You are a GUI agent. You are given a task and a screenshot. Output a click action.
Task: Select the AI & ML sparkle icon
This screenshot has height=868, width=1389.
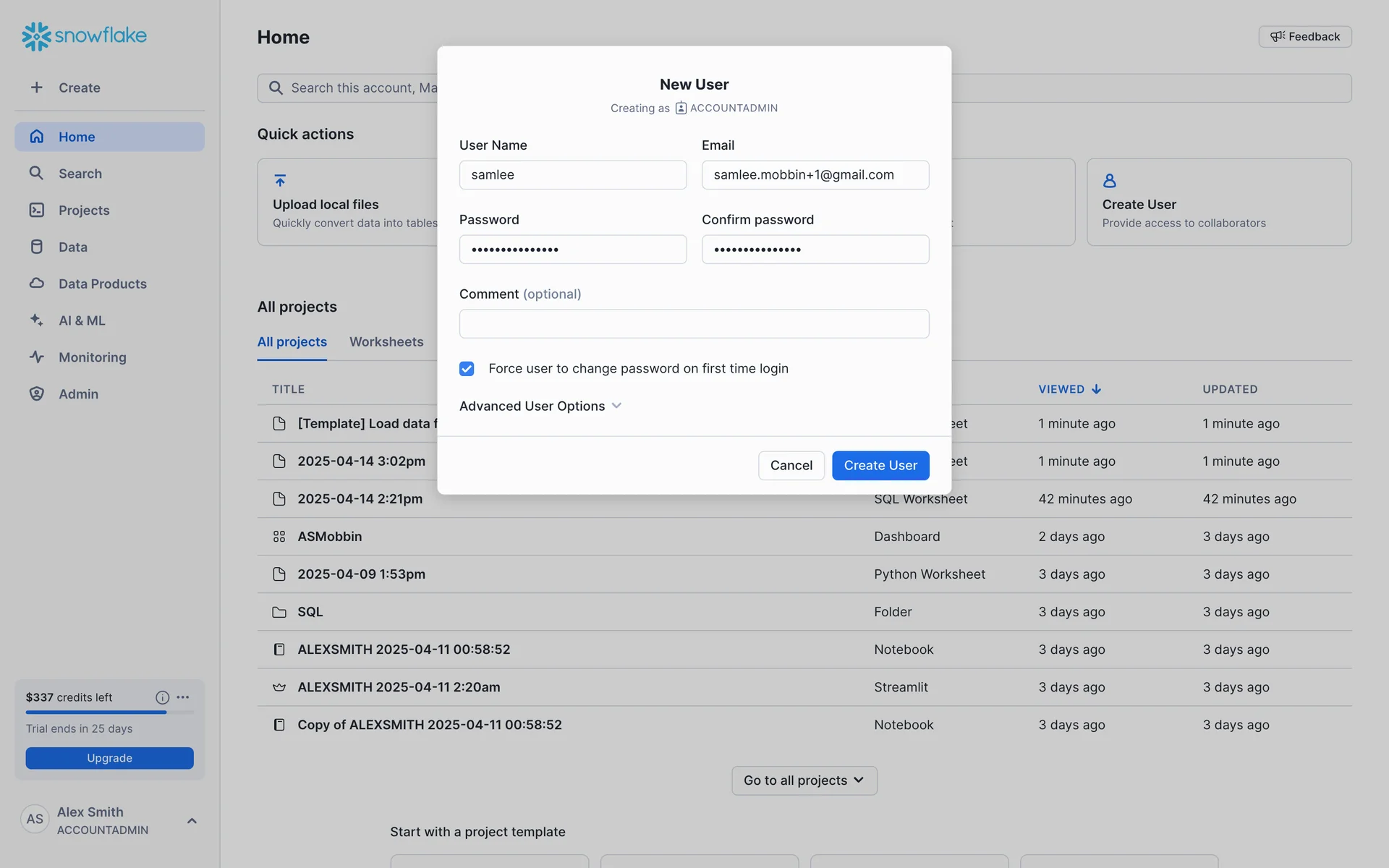(x=36, y=320)
